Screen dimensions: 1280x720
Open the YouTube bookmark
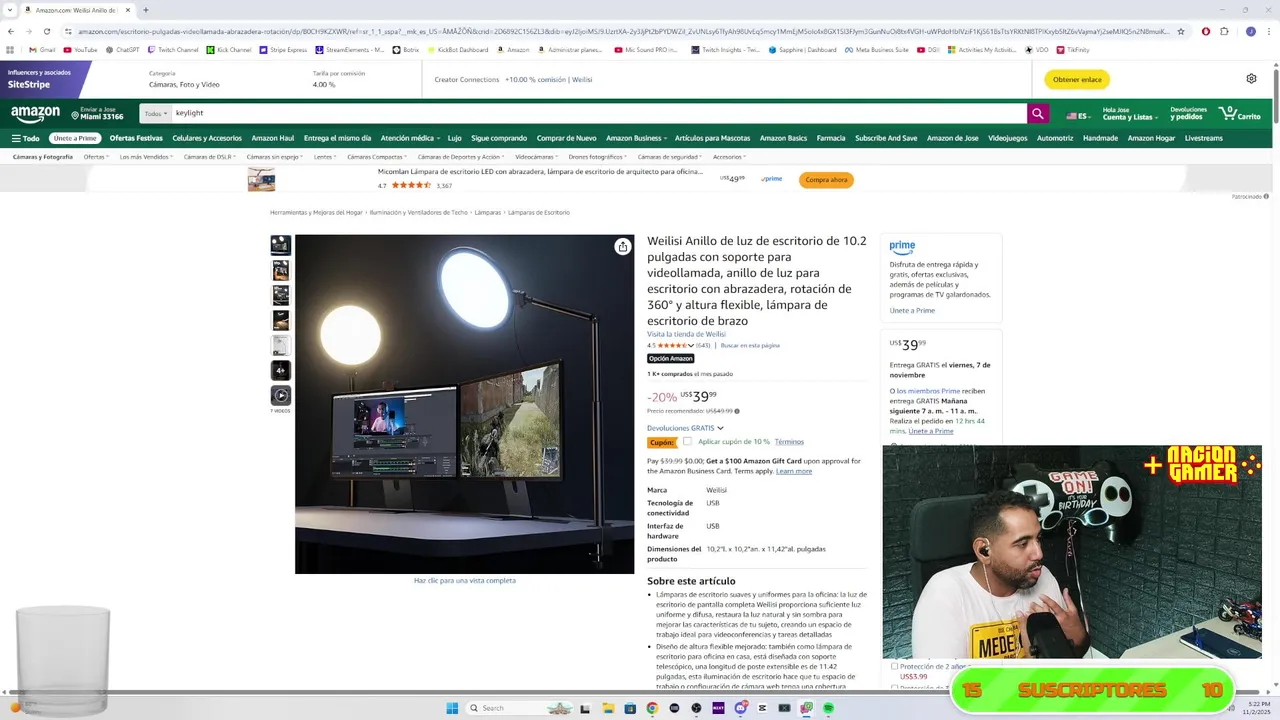[x=81, y=49]
